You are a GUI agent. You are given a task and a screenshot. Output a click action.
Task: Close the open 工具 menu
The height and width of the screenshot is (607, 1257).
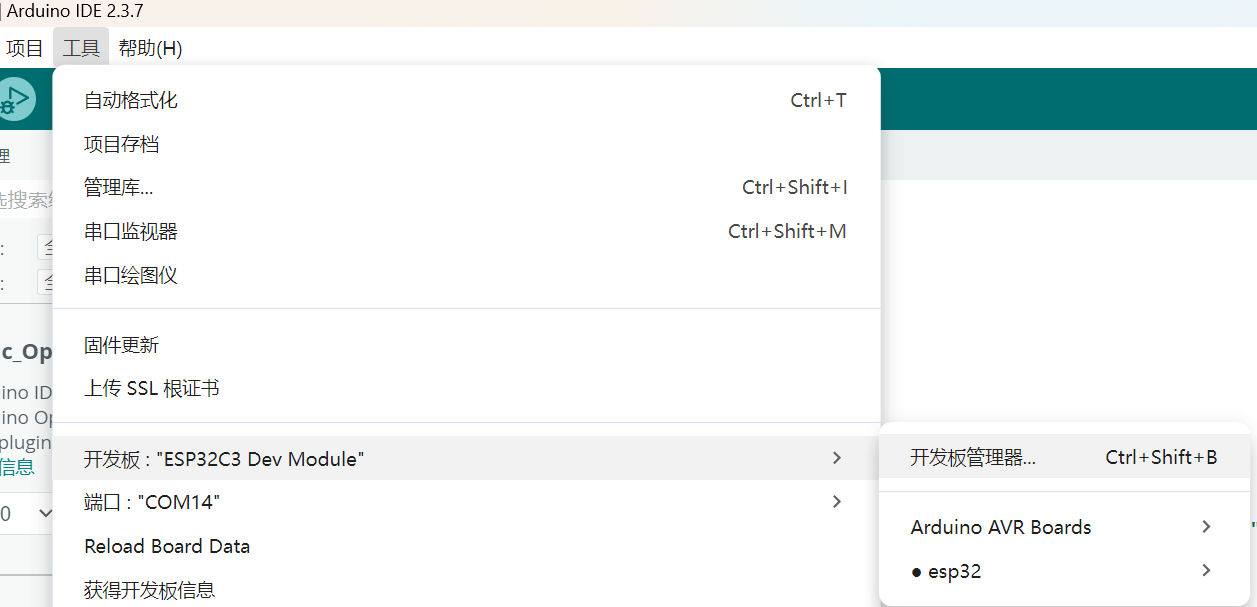click(81, 48)
